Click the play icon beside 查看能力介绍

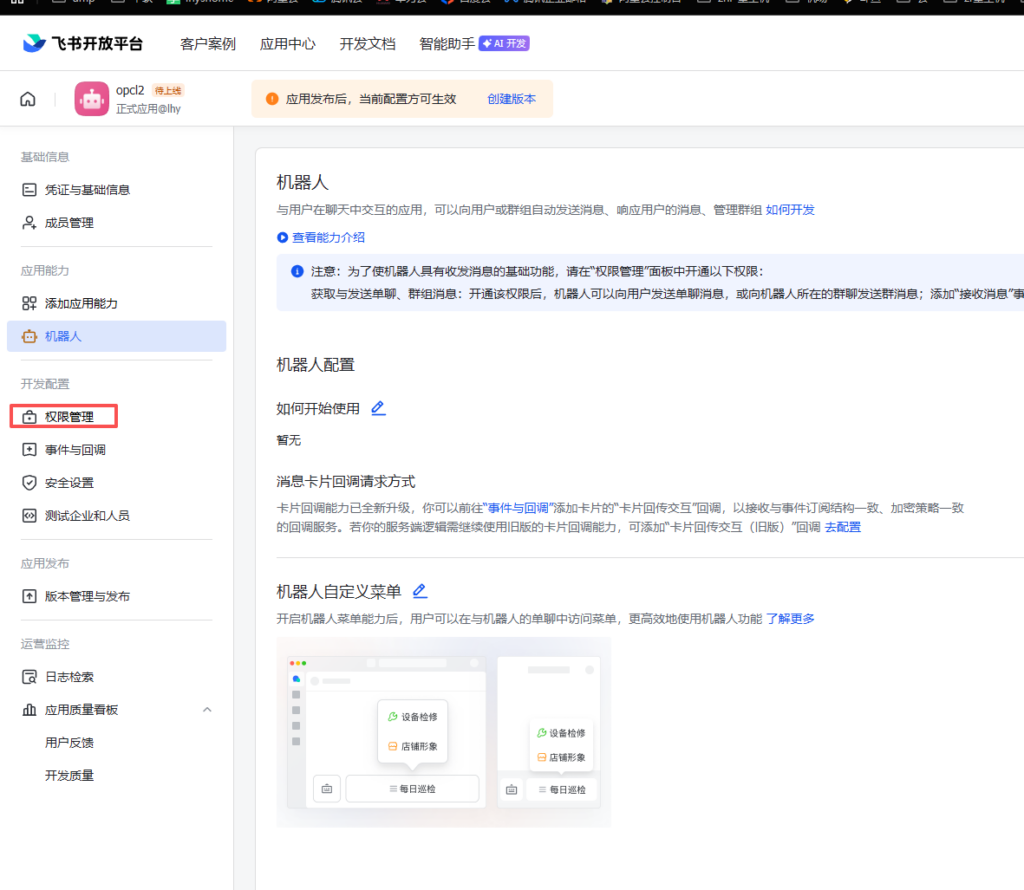[x=283, y=237]
